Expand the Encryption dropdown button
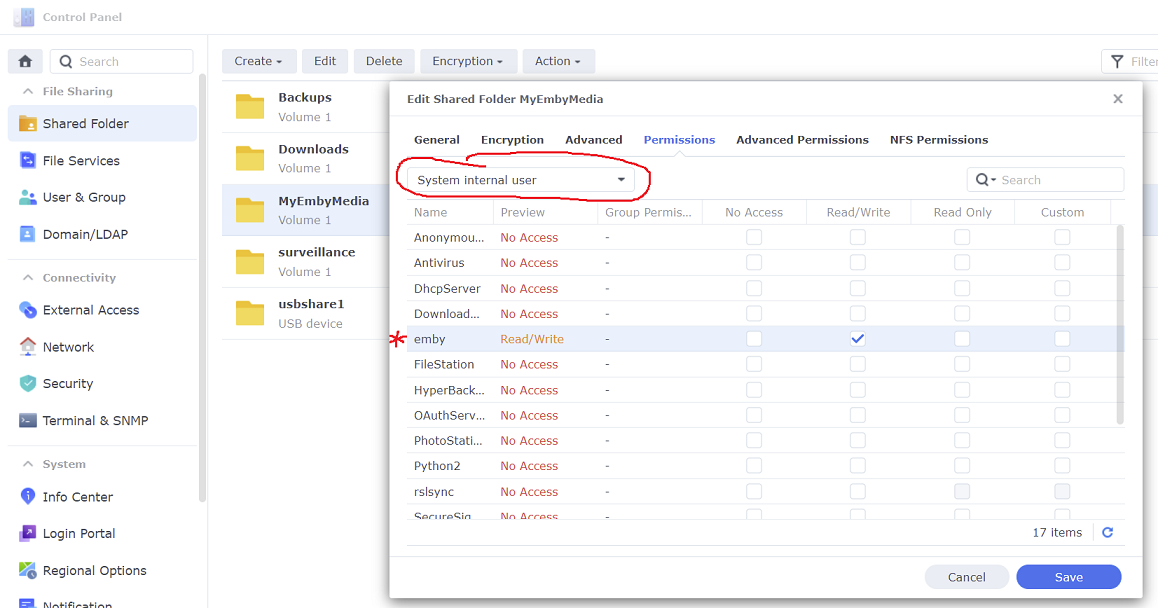 [x=468, y=61]
